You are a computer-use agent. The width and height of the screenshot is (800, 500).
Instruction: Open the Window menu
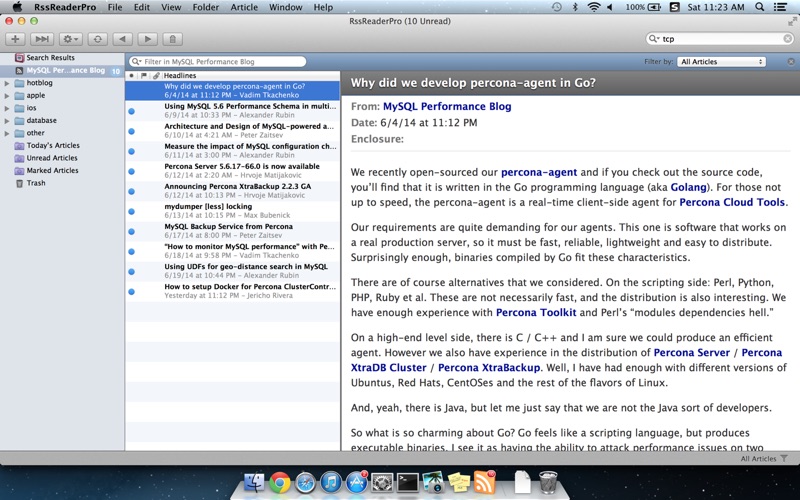(x=286, y=7)
